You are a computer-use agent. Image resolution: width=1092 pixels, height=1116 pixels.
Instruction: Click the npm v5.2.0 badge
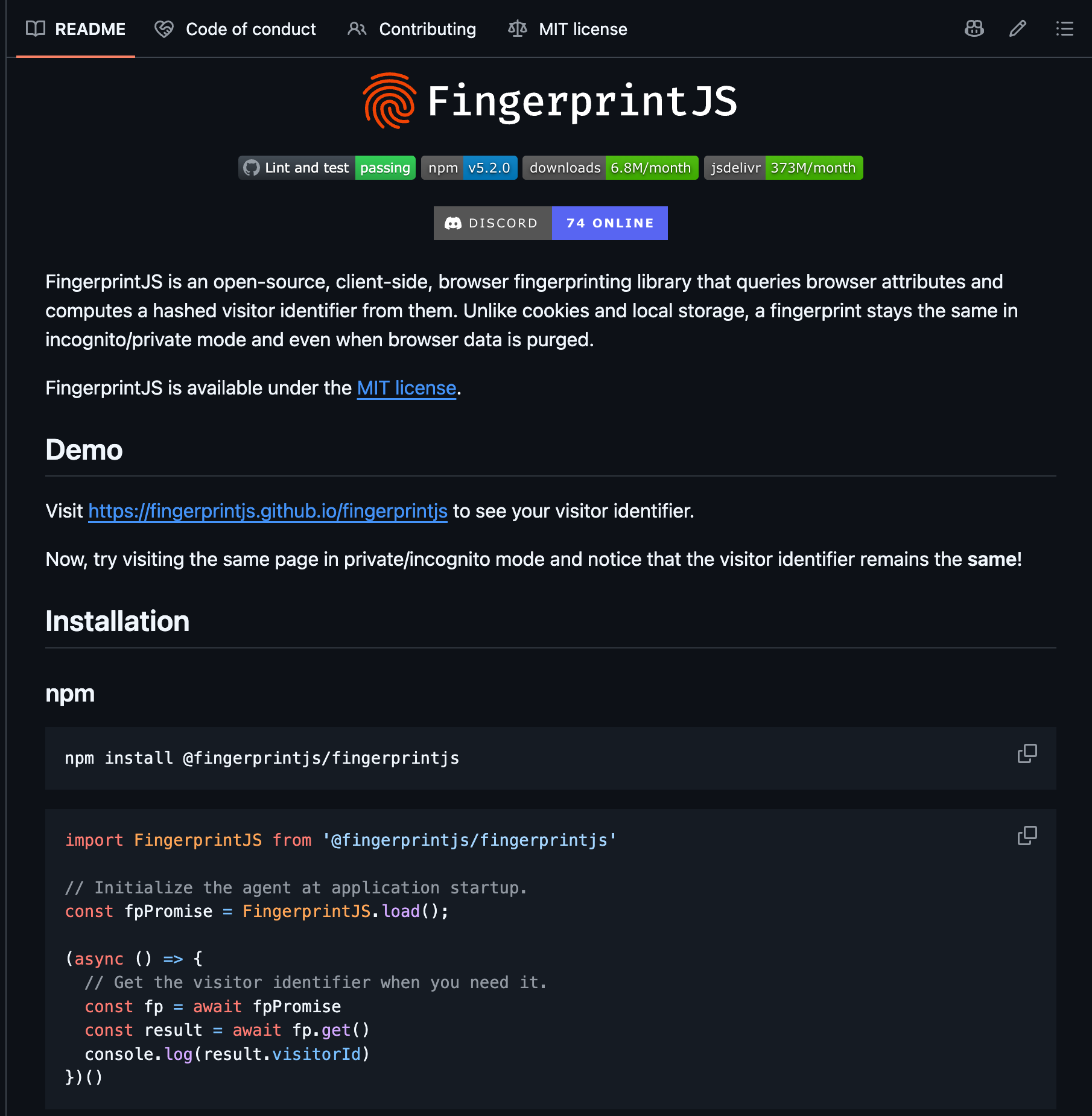point(469,168)
